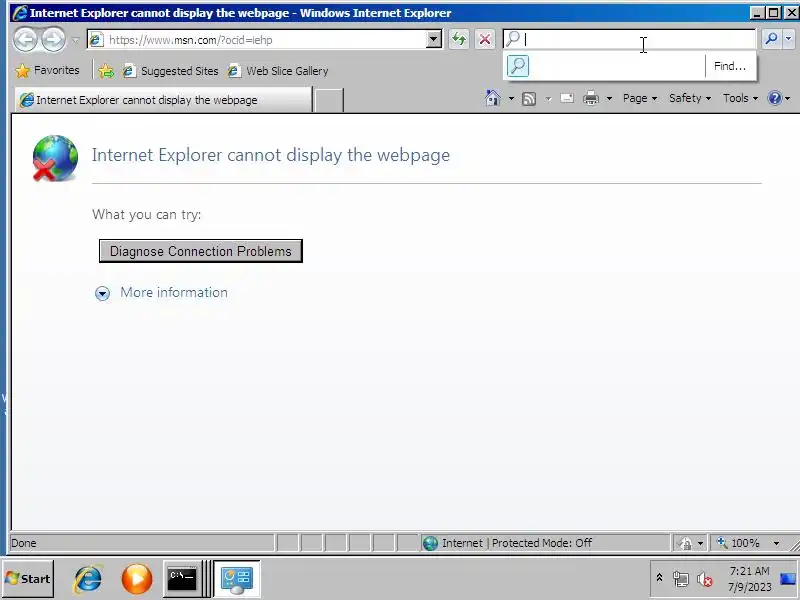
Task: Click the network connection tray icon
Action: [681, 579]
